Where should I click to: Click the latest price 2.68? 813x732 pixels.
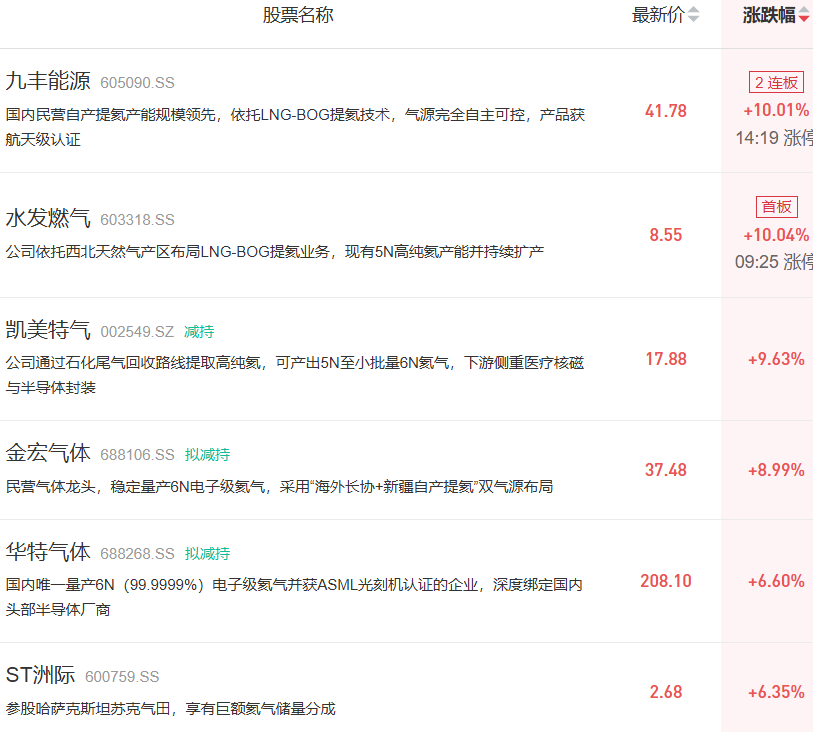666,692
